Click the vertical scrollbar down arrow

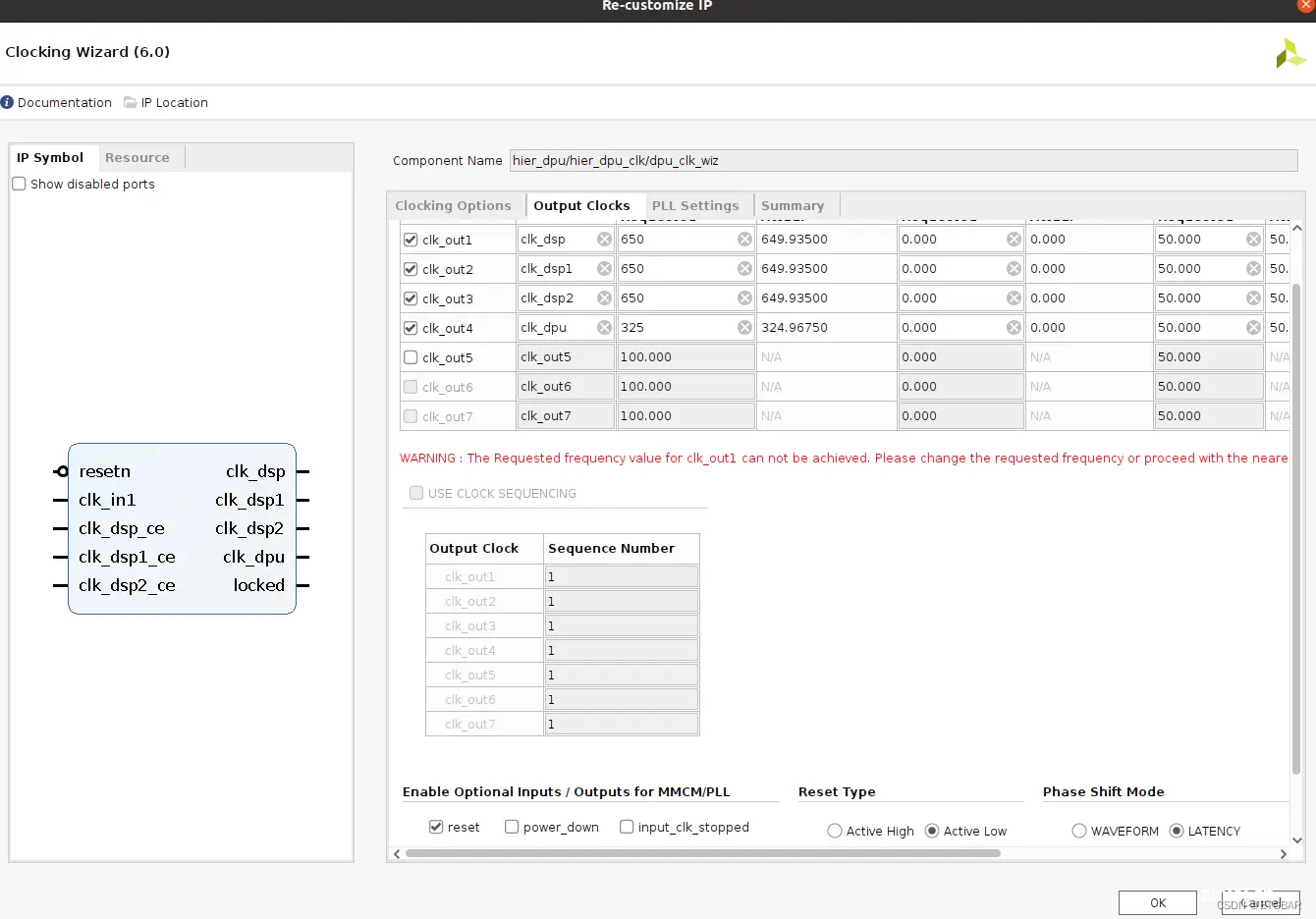[1296, 840]
